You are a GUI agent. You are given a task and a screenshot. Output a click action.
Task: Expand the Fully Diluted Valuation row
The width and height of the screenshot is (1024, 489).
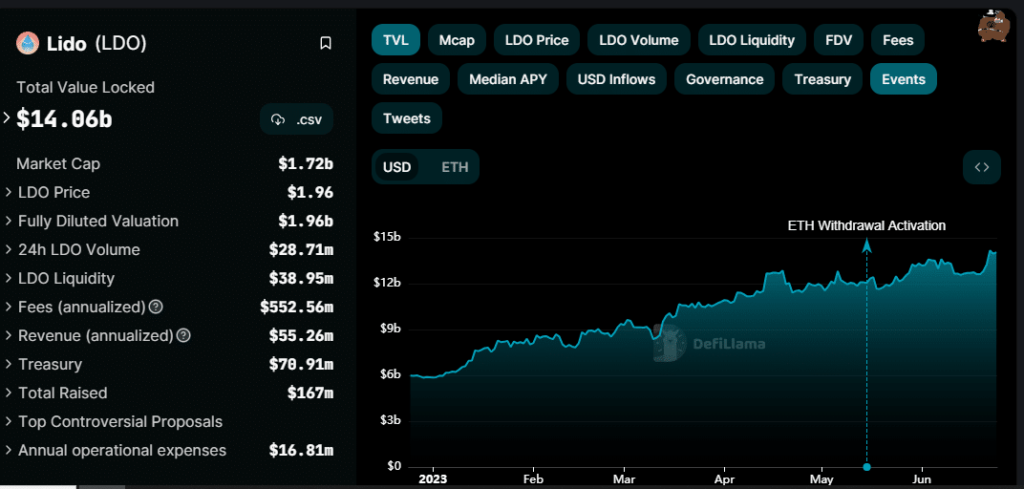tap(98, 221)
